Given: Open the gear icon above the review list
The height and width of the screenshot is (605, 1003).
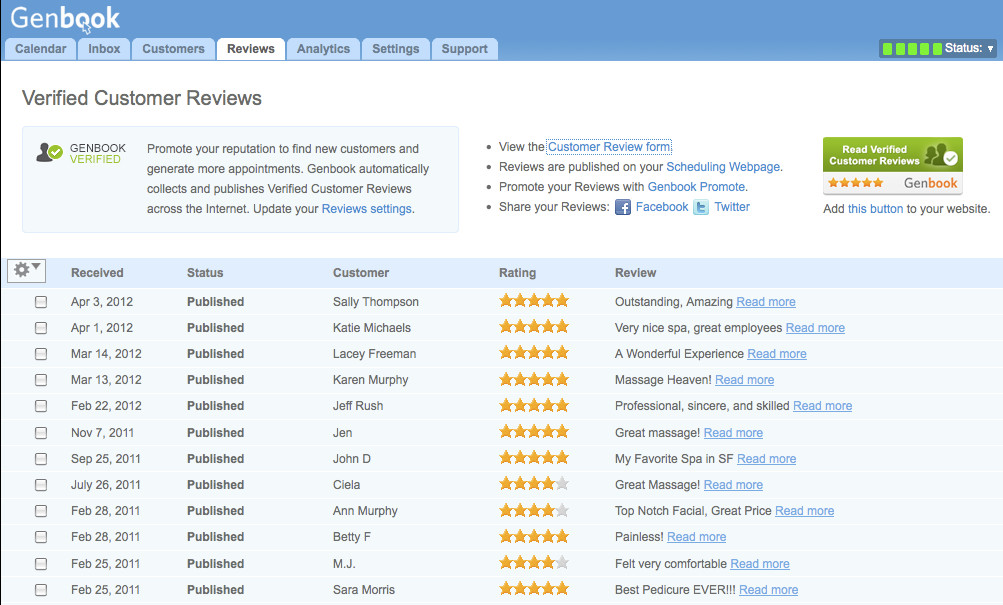Looking at the screenshot, I should coord(21,270).
